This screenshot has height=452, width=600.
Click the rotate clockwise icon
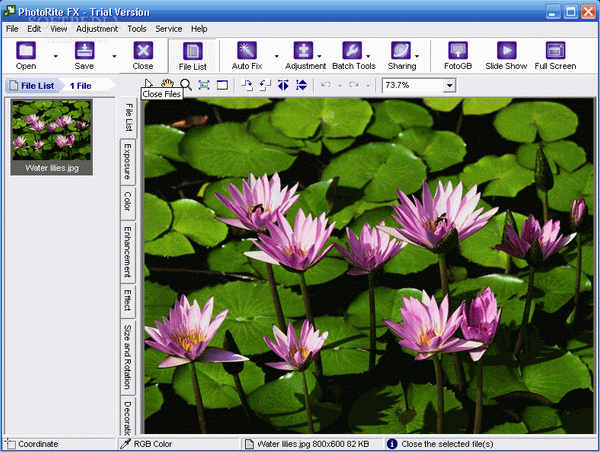[x=247, y=85]
